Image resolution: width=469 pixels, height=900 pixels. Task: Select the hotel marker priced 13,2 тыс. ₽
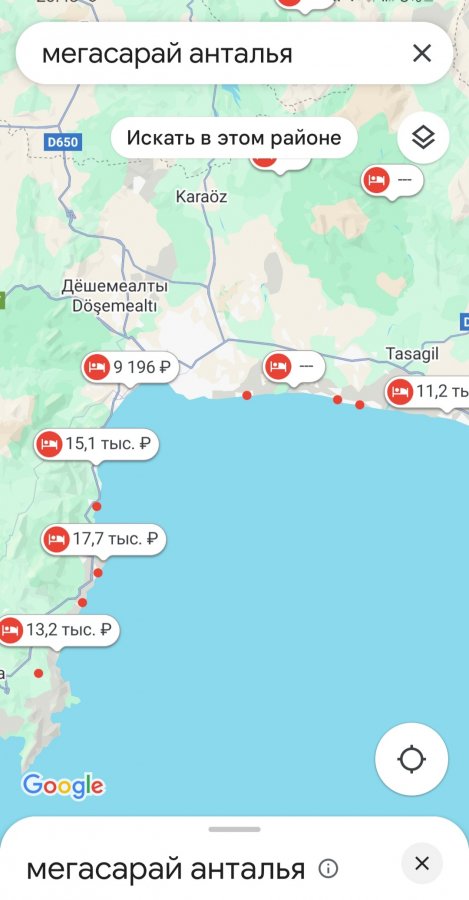59,630
